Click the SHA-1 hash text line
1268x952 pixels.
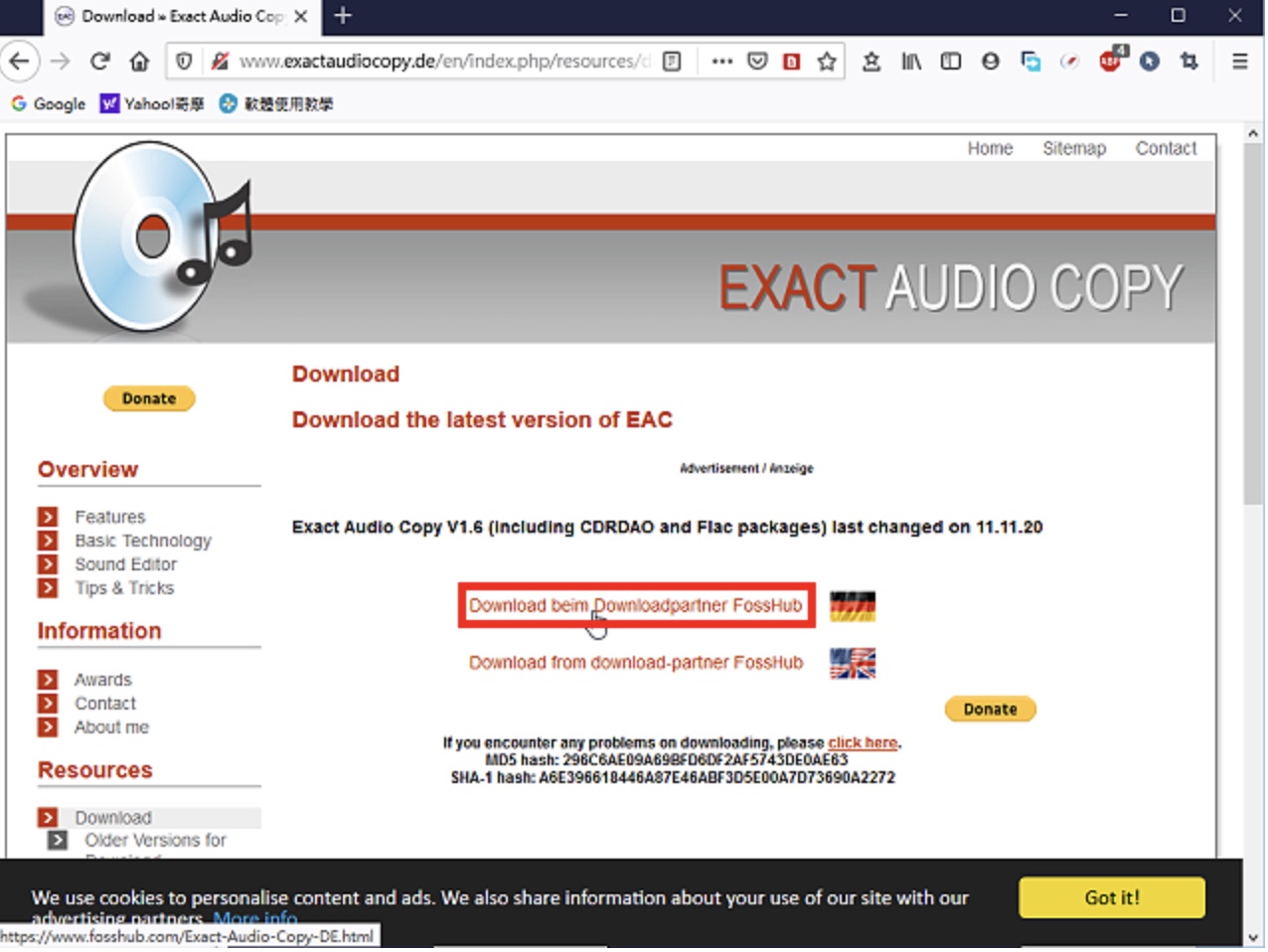point(673,777)
